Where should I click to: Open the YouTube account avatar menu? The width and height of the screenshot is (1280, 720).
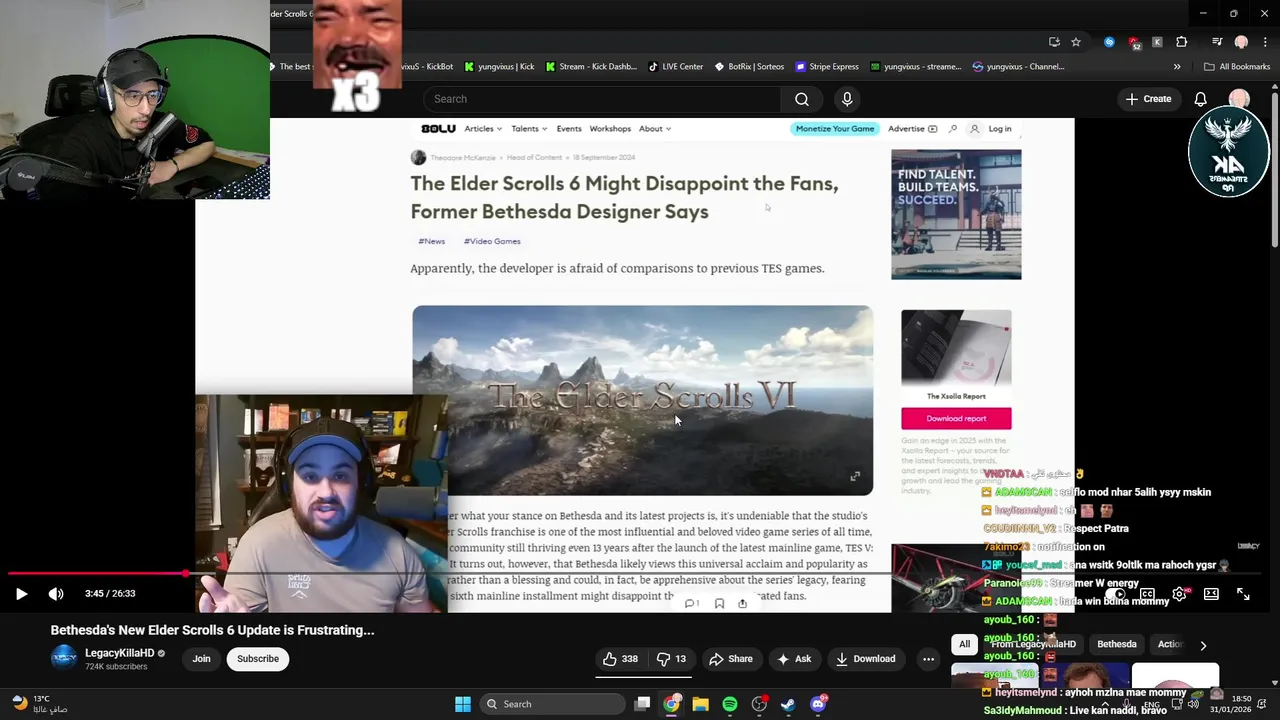pos(1239,99)
